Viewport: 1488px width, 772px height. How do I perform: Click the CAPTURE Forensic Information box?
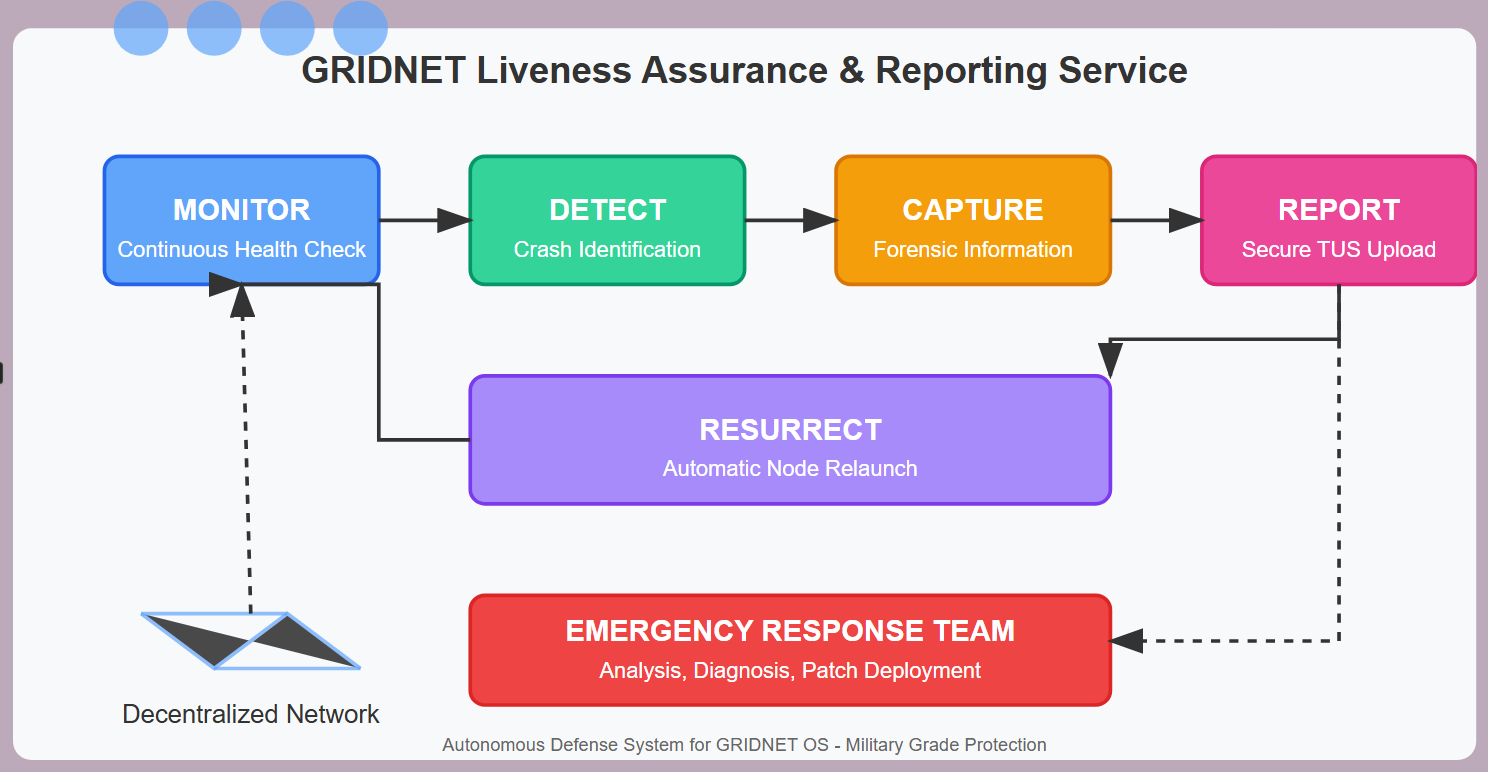click(x=973, y=220)
